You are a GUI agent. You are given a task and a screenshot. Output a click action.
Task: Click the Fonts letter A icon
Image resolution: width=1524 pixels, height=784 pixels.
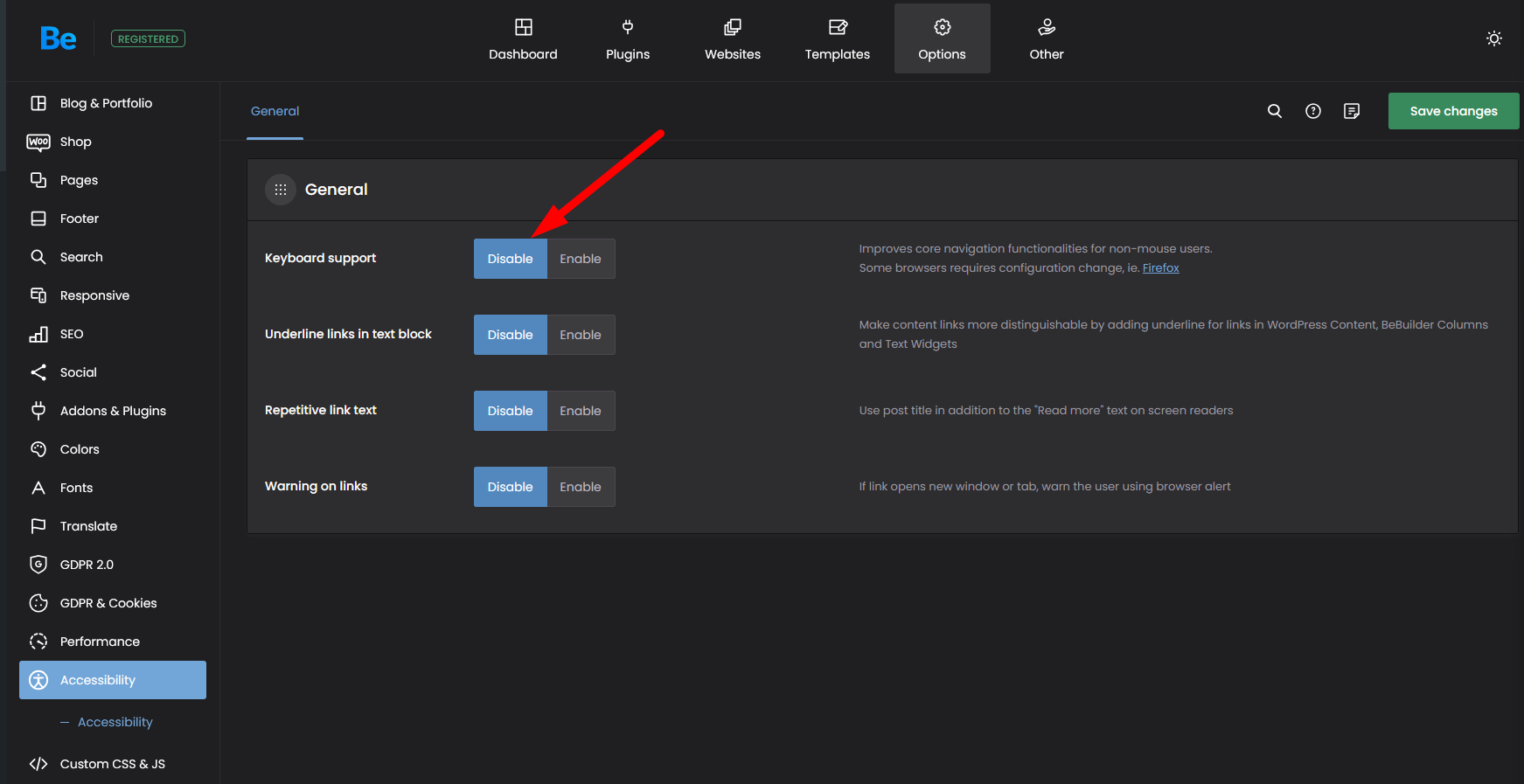(38, 488)
